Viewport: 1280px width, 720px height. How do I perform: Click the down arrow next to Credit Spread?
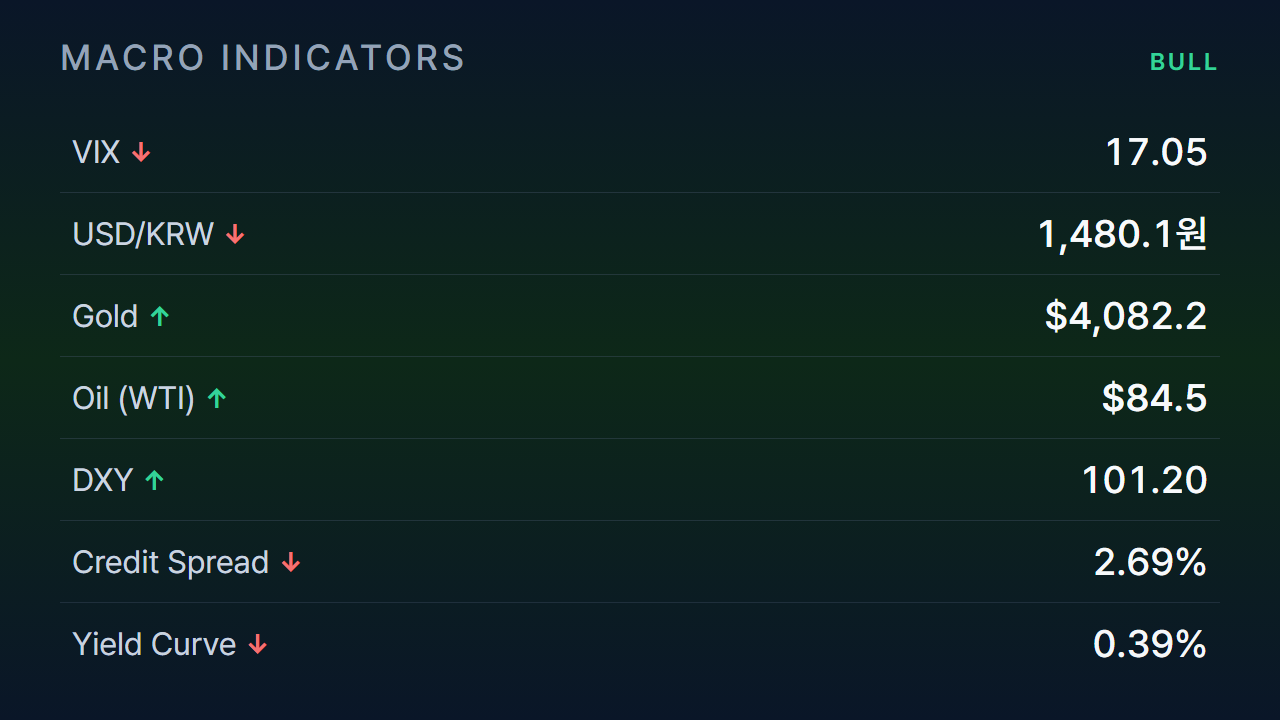coord(291,562)
